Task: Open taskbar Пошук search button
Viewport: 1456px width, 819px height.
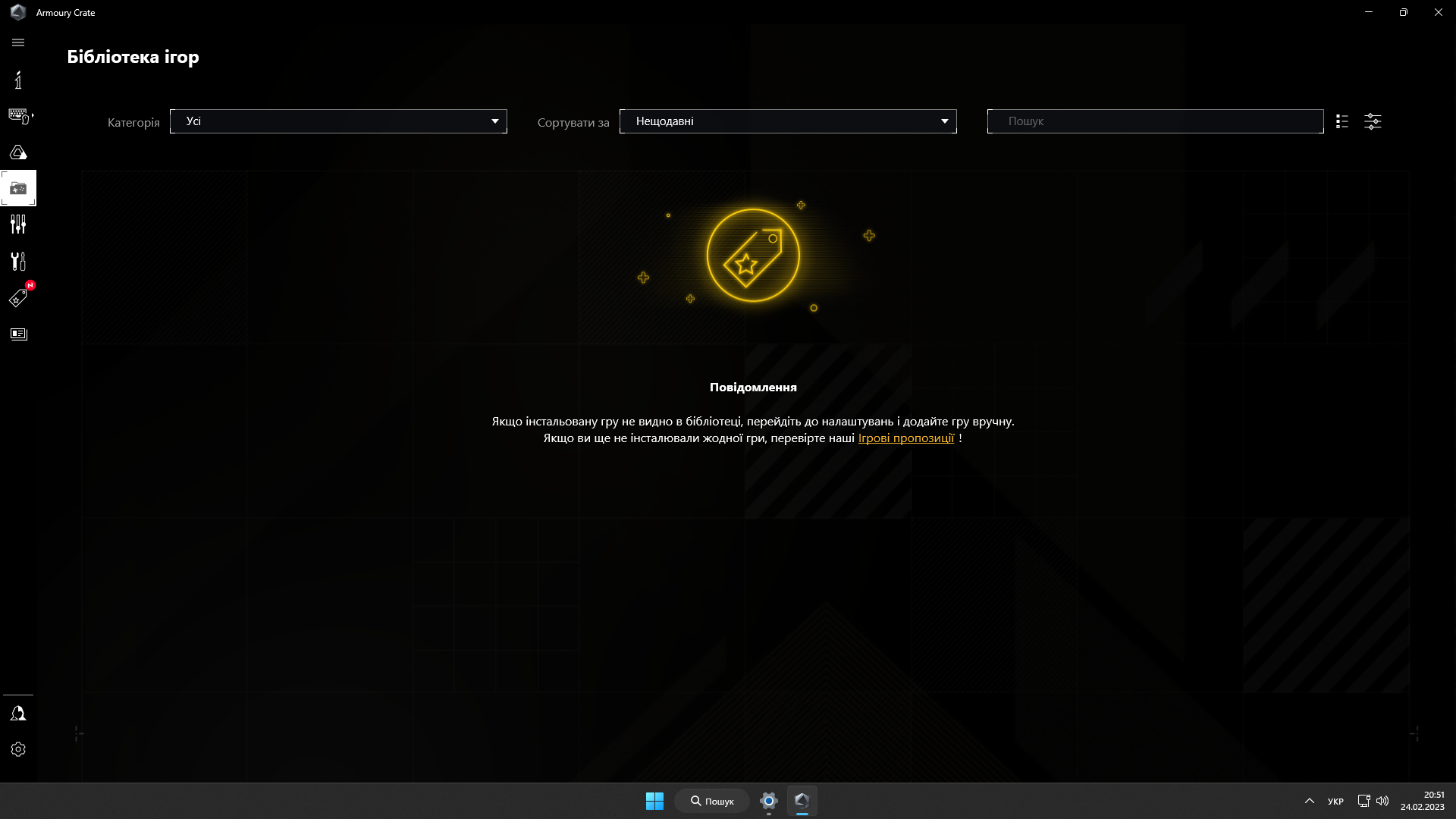Action: [711, 801]
